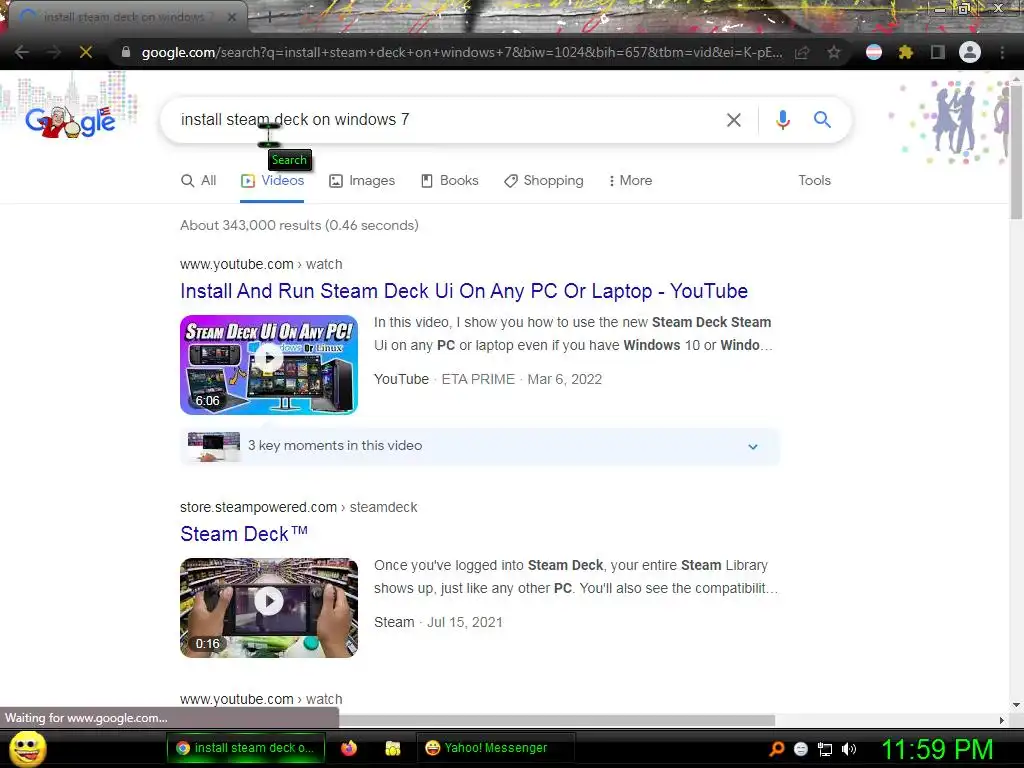Open the Extensions puzzle piece menu

[x=905, y=52]
